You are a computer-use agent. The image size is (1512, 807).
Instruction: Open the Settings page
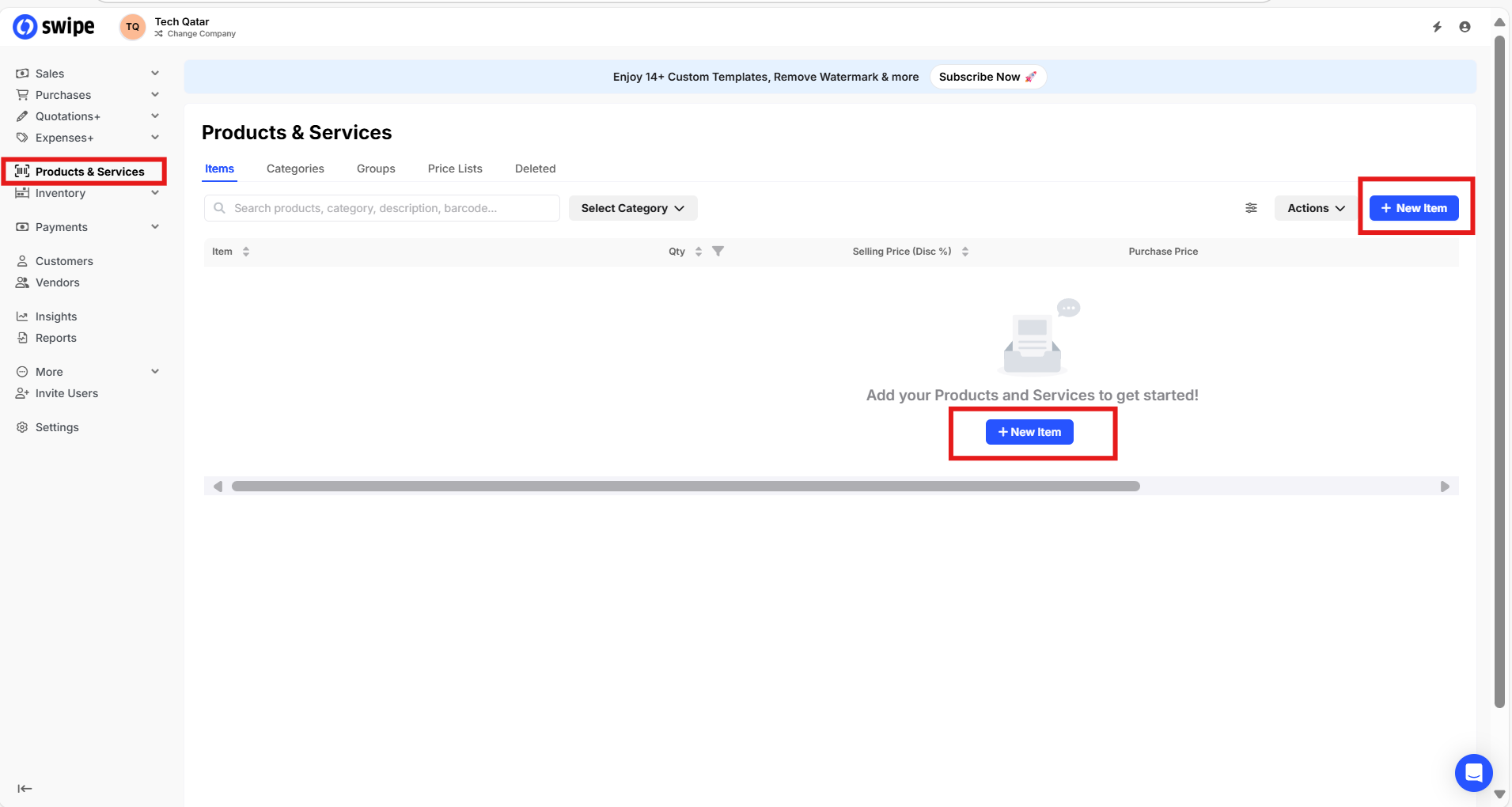57,427
